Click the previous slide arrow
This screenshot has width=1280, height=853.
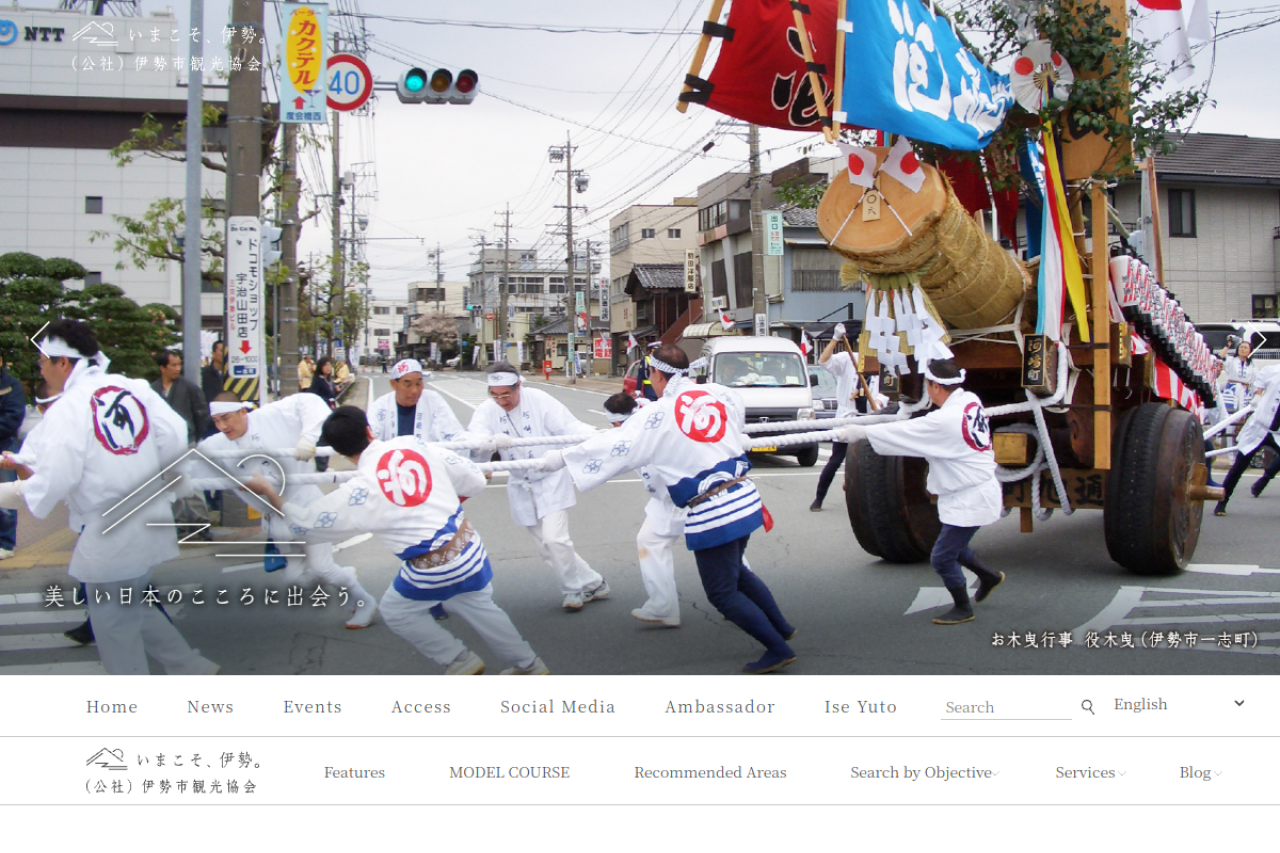click(40, 338)
